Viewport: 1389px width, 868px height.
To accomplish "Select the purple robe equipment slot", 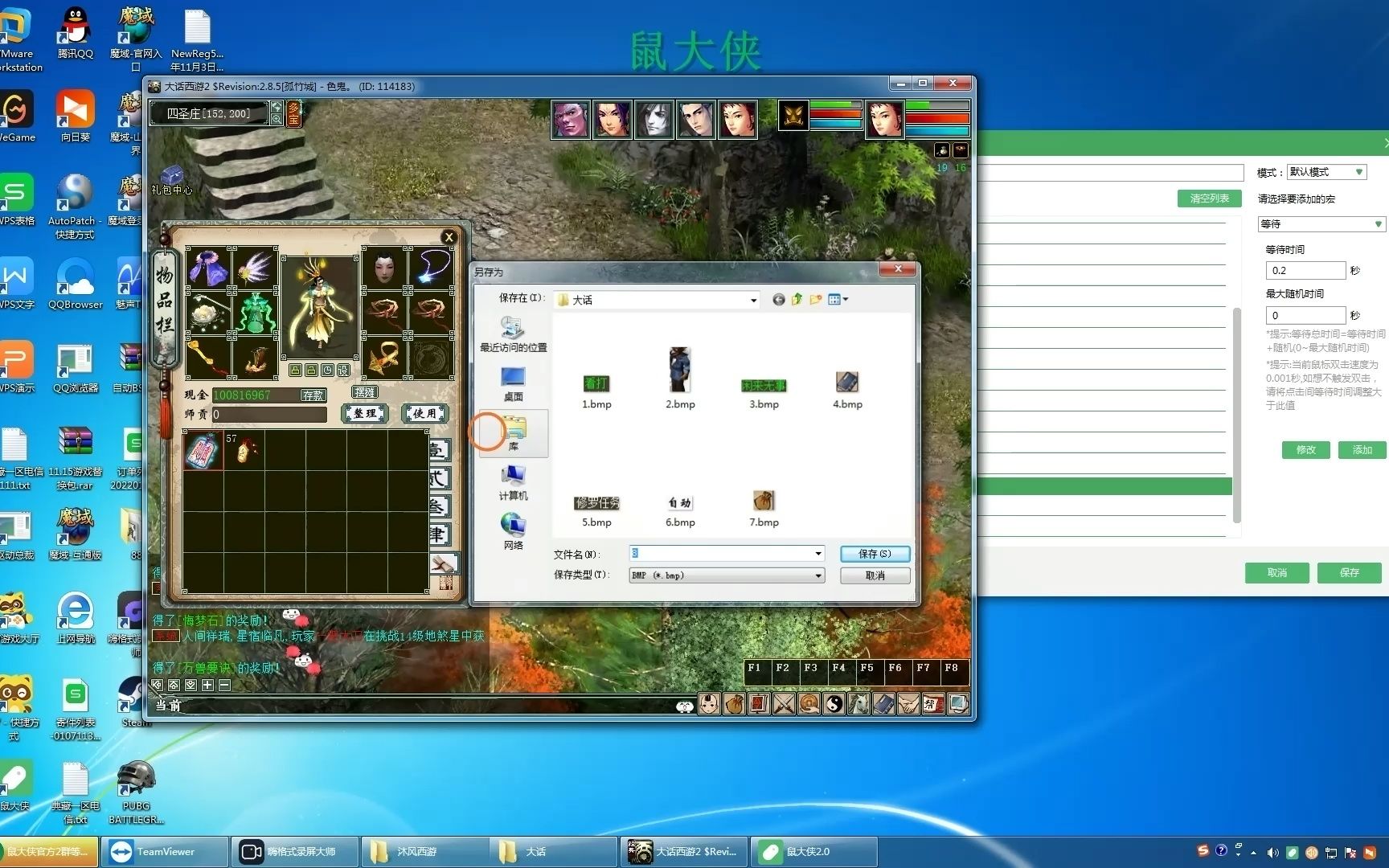I will coord(208,268).
